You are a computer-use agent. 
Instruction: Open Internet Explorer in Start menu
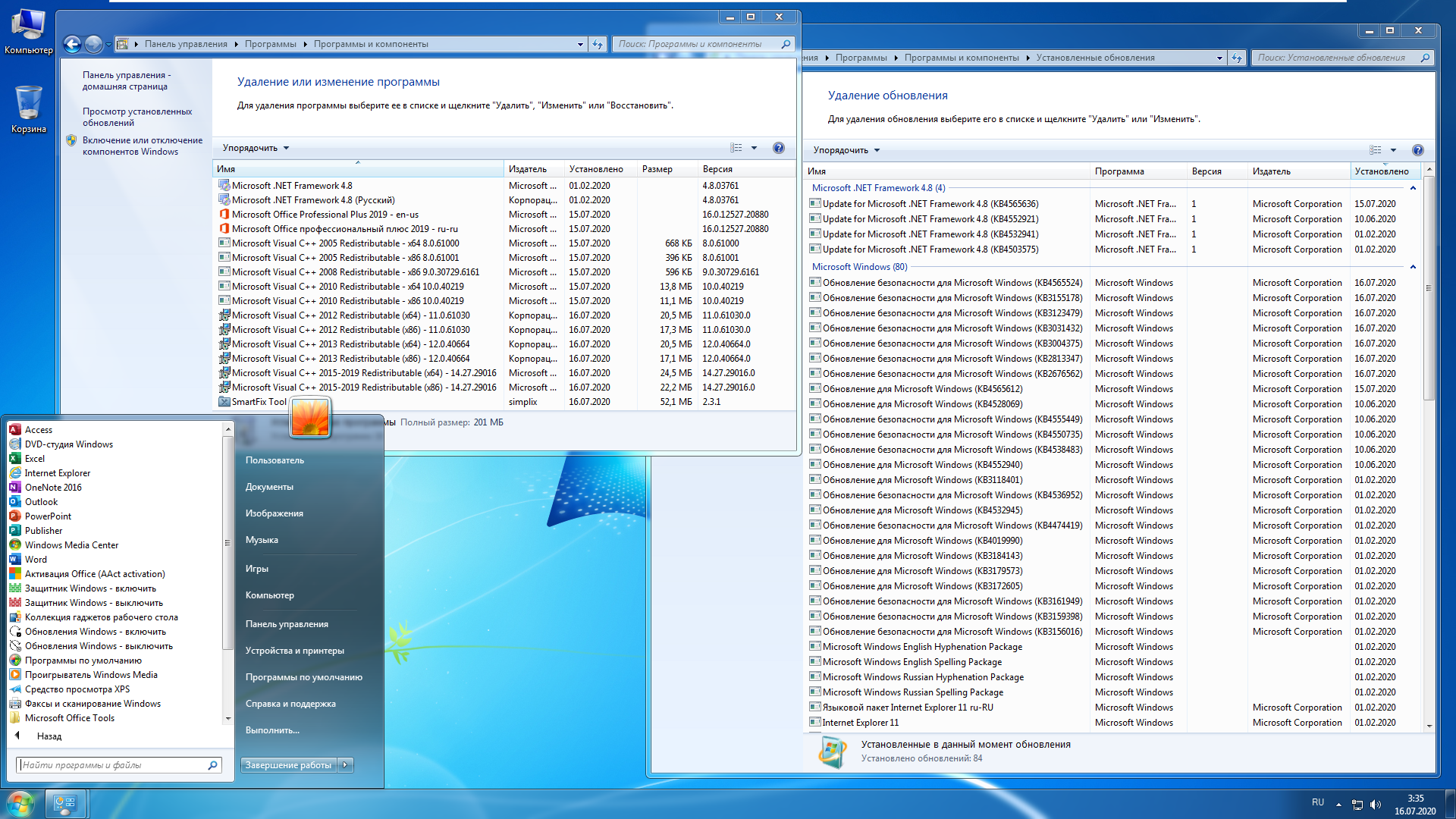coord(57,473)
